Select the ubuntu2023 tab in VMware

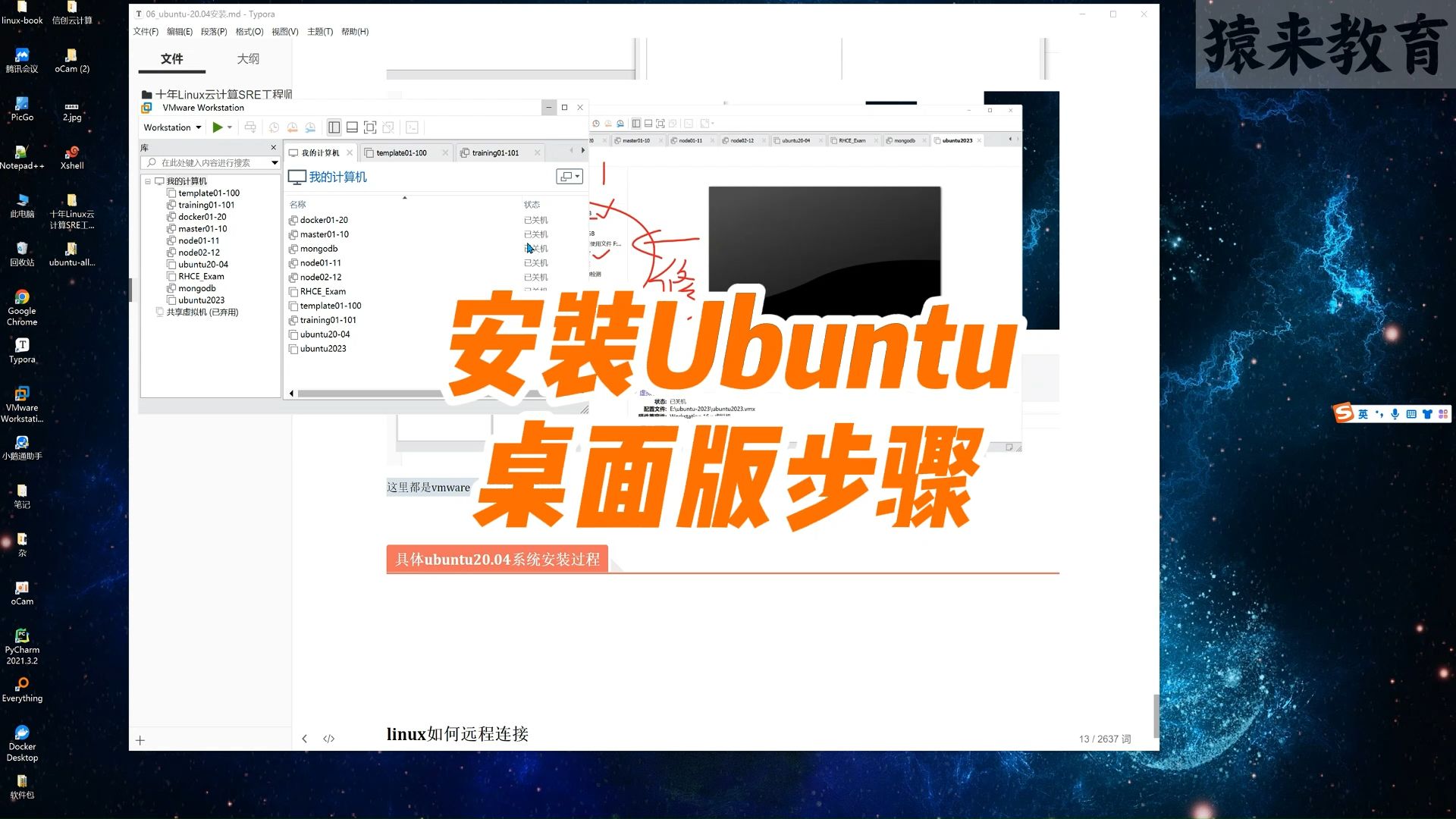[x=956, y=140]
